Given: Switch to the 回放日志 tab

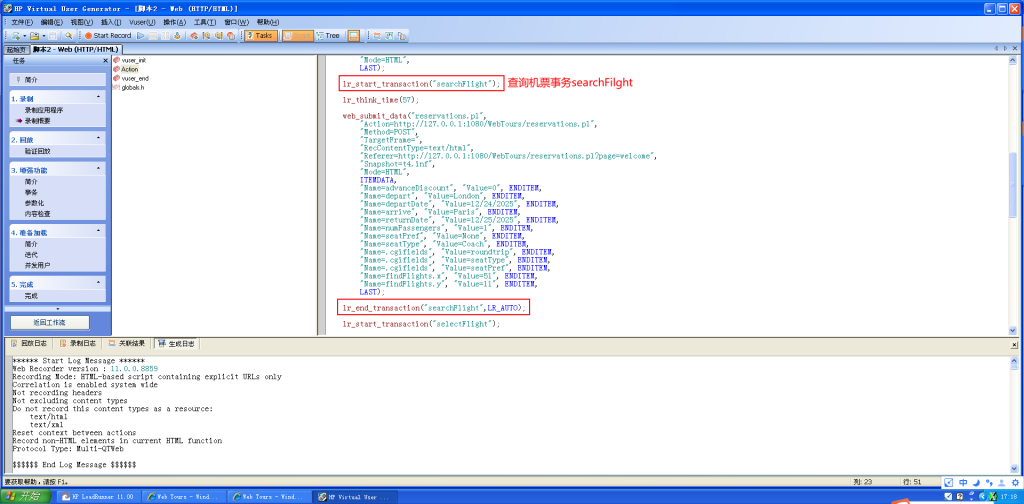Looking at the screenshot, I should coord(31,343).
